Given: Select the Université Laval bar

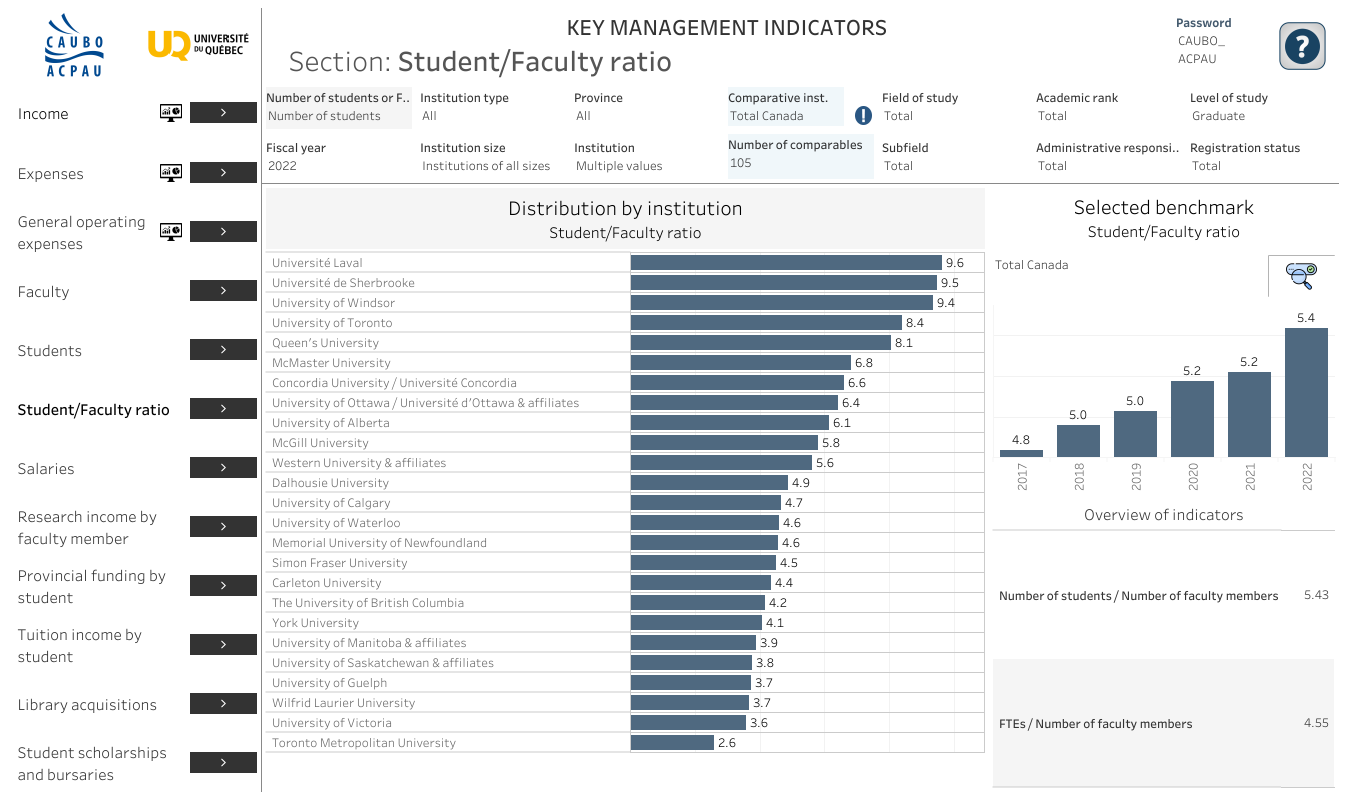Looking at the screenshot, I should click(785, 263).
